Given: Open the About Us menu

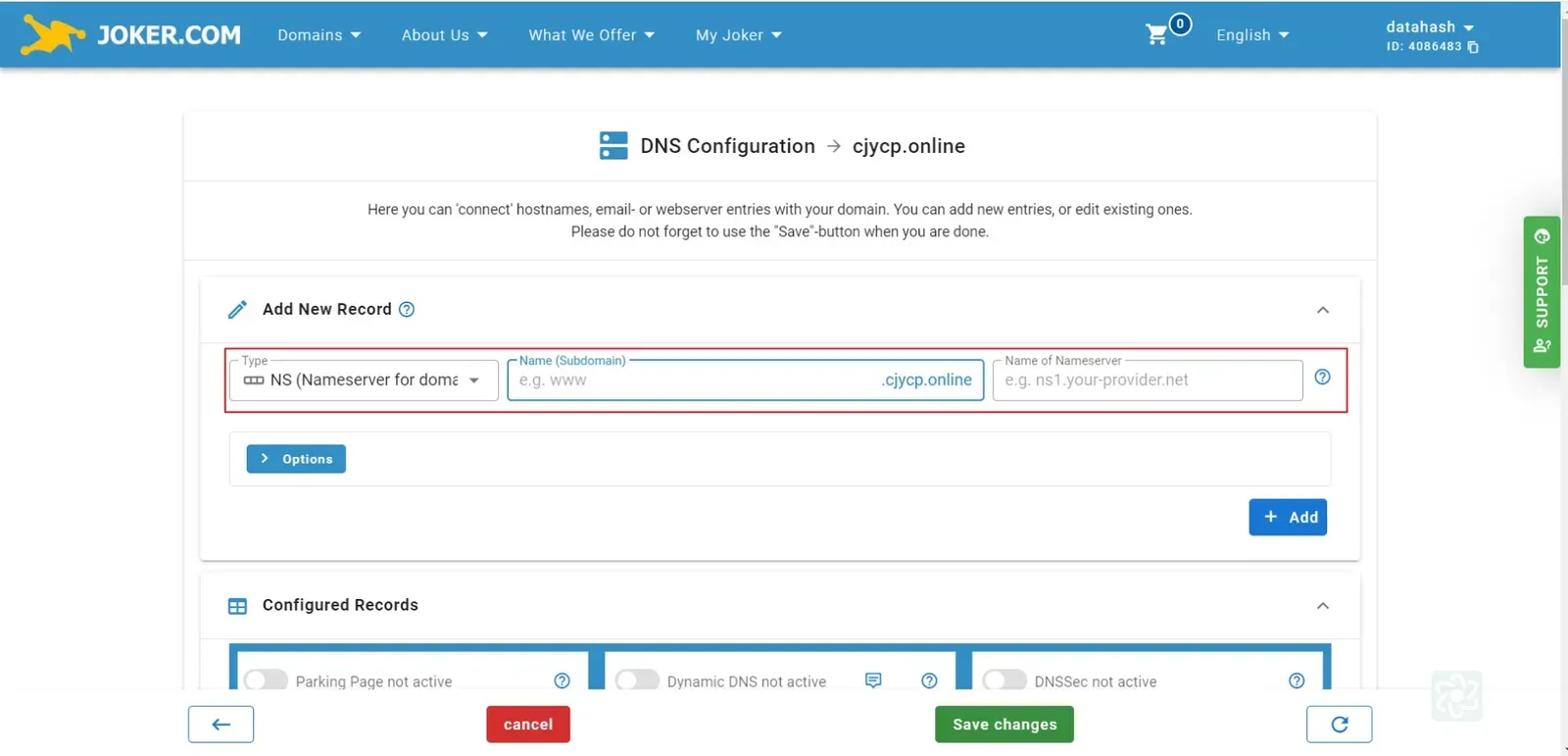Looking at the screenshot, I should (444, 35).
